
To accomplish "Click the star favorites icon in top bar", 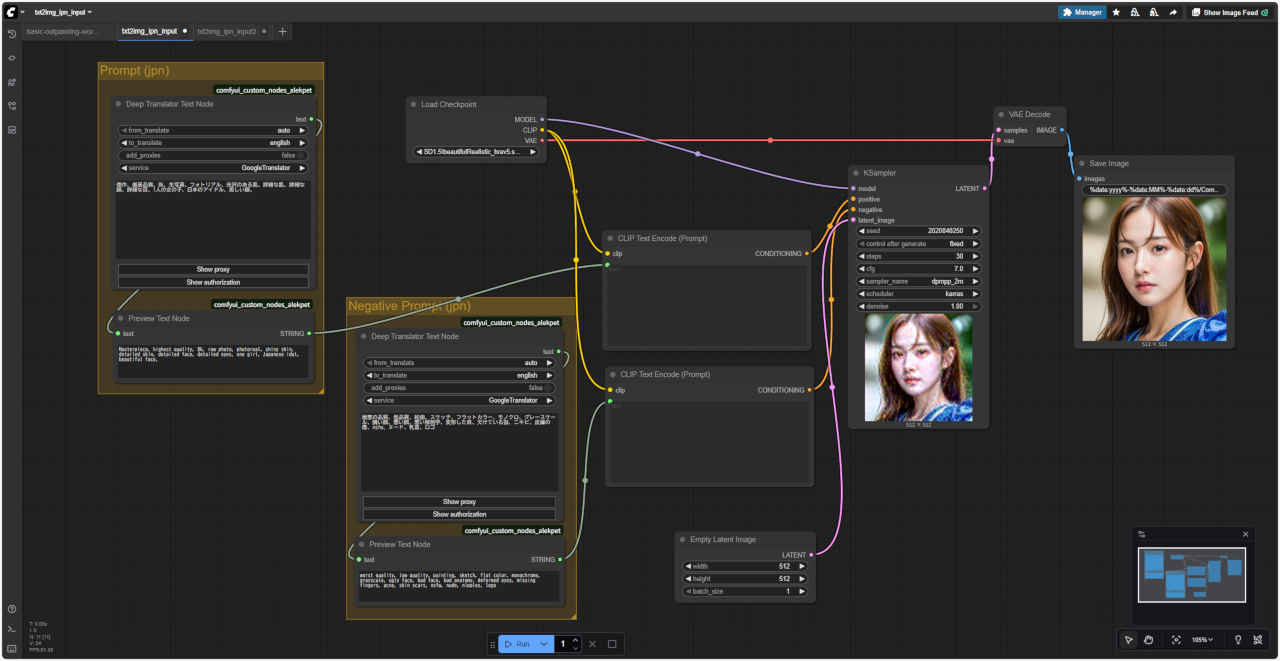I will click(x=1116, y=12).
